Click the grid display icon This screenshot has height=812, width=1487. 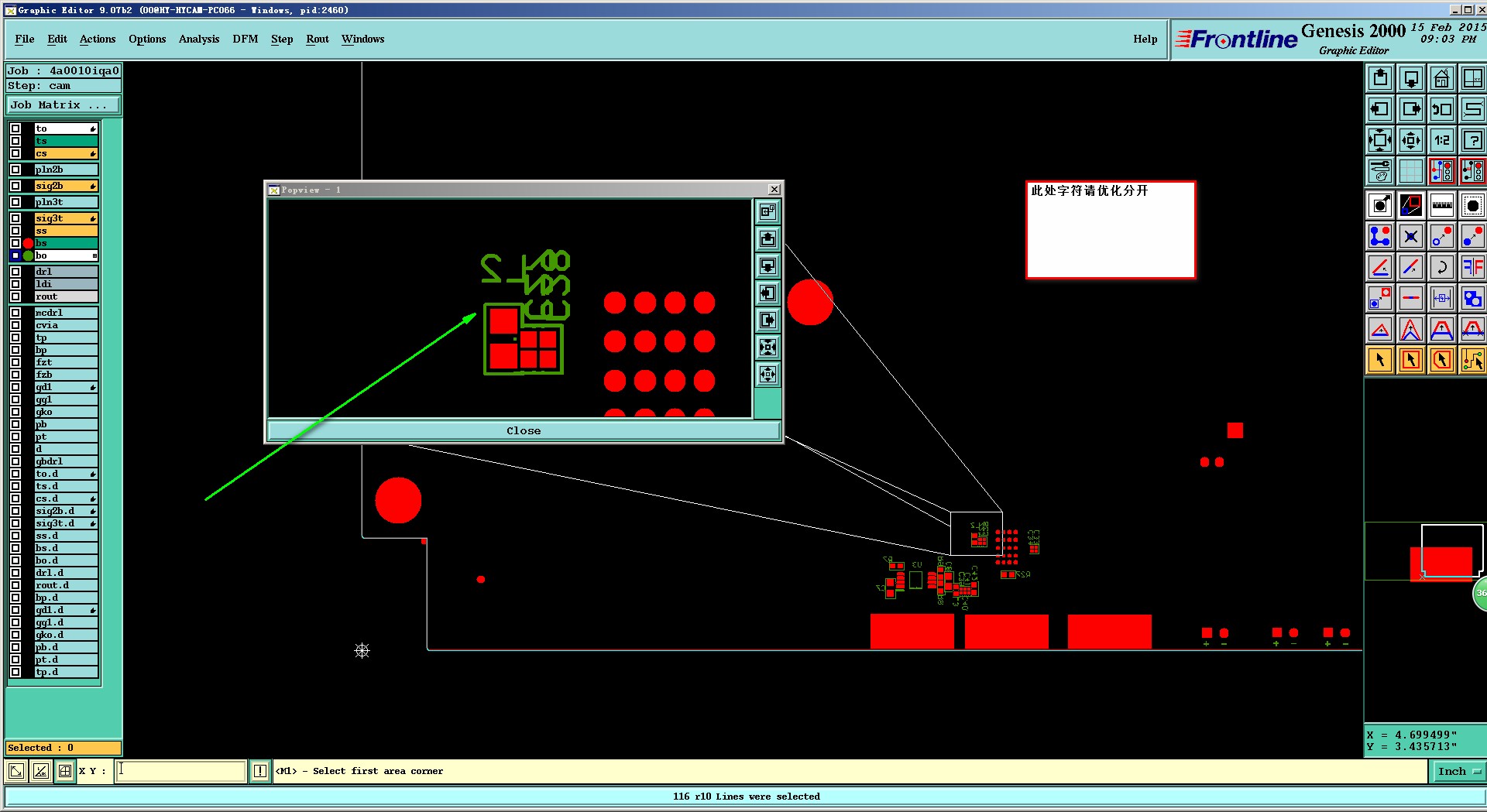[1410, 171]
